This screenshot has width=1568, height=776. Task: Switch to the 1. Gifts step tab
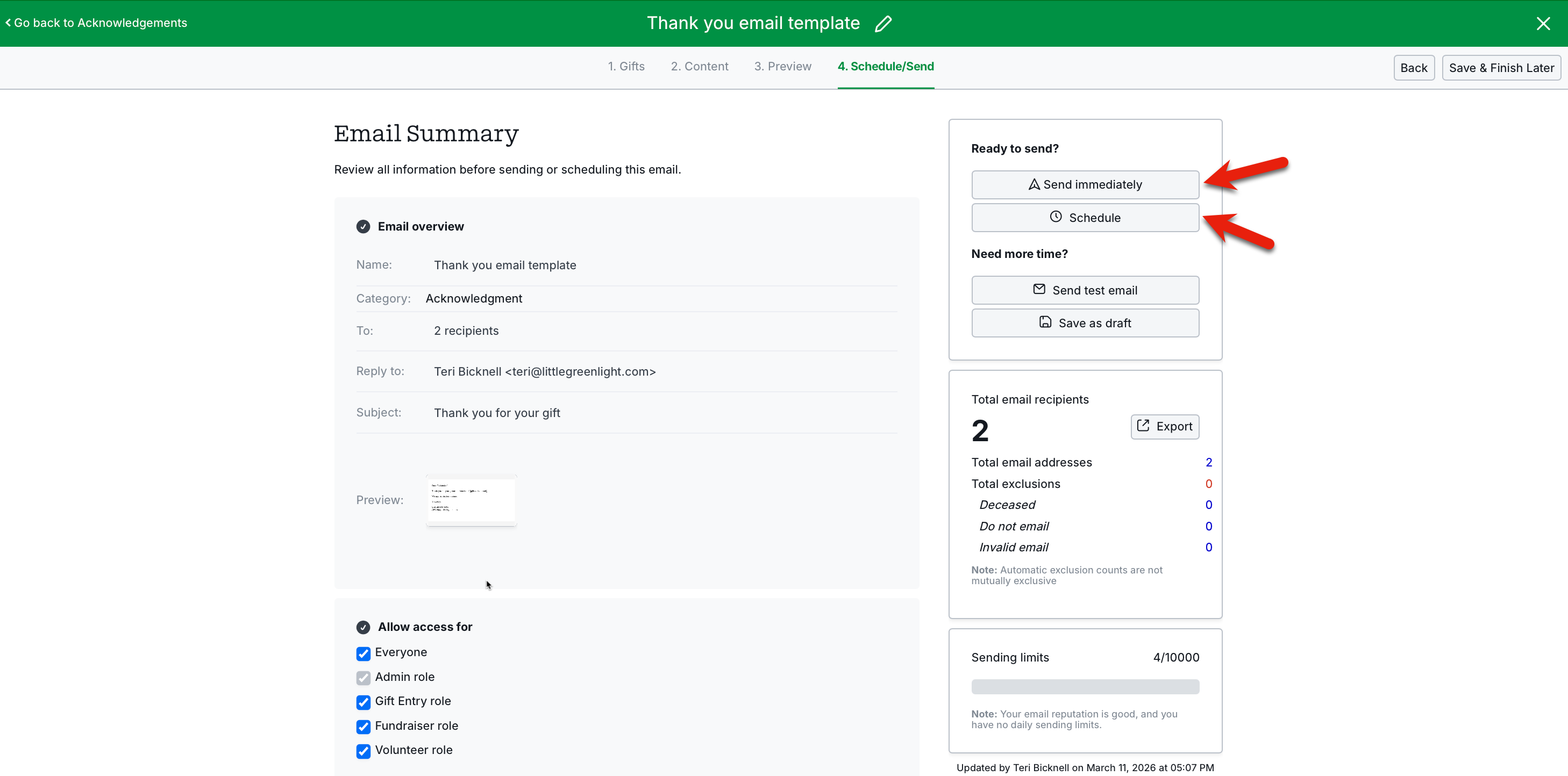(x=626, y=66)
